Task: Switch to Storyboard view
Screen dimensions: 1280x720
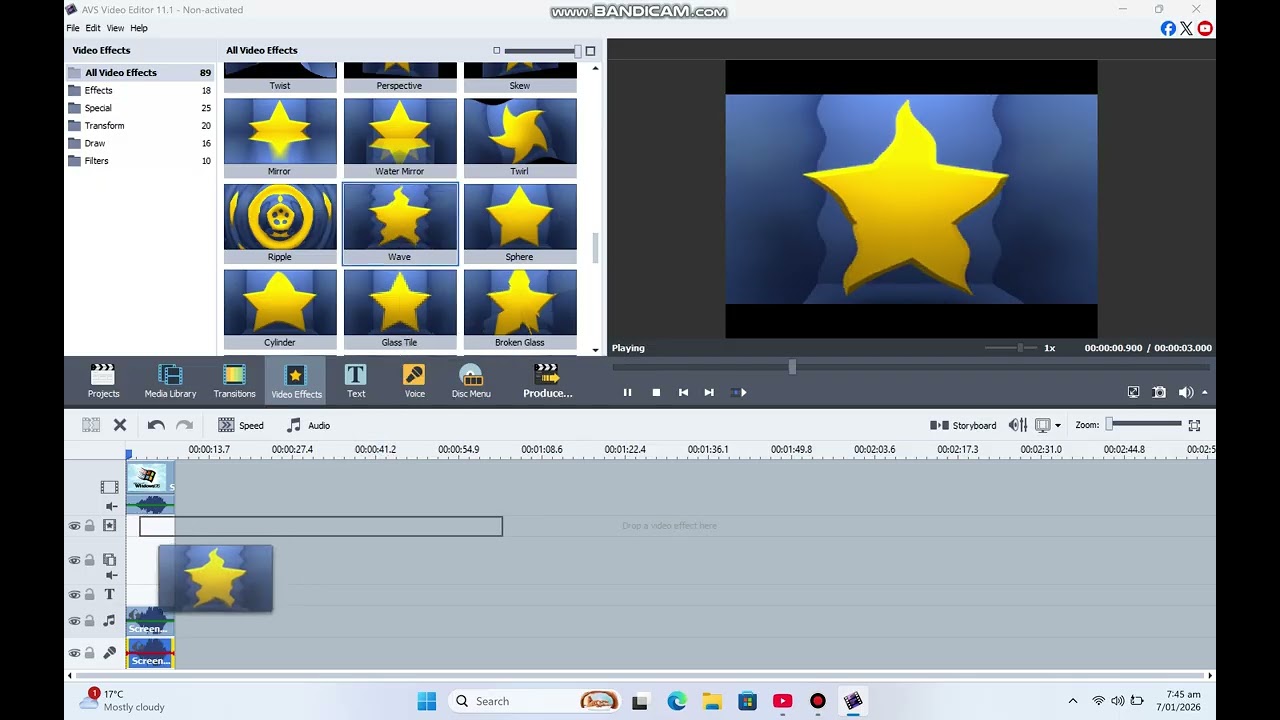Action: 963,425
